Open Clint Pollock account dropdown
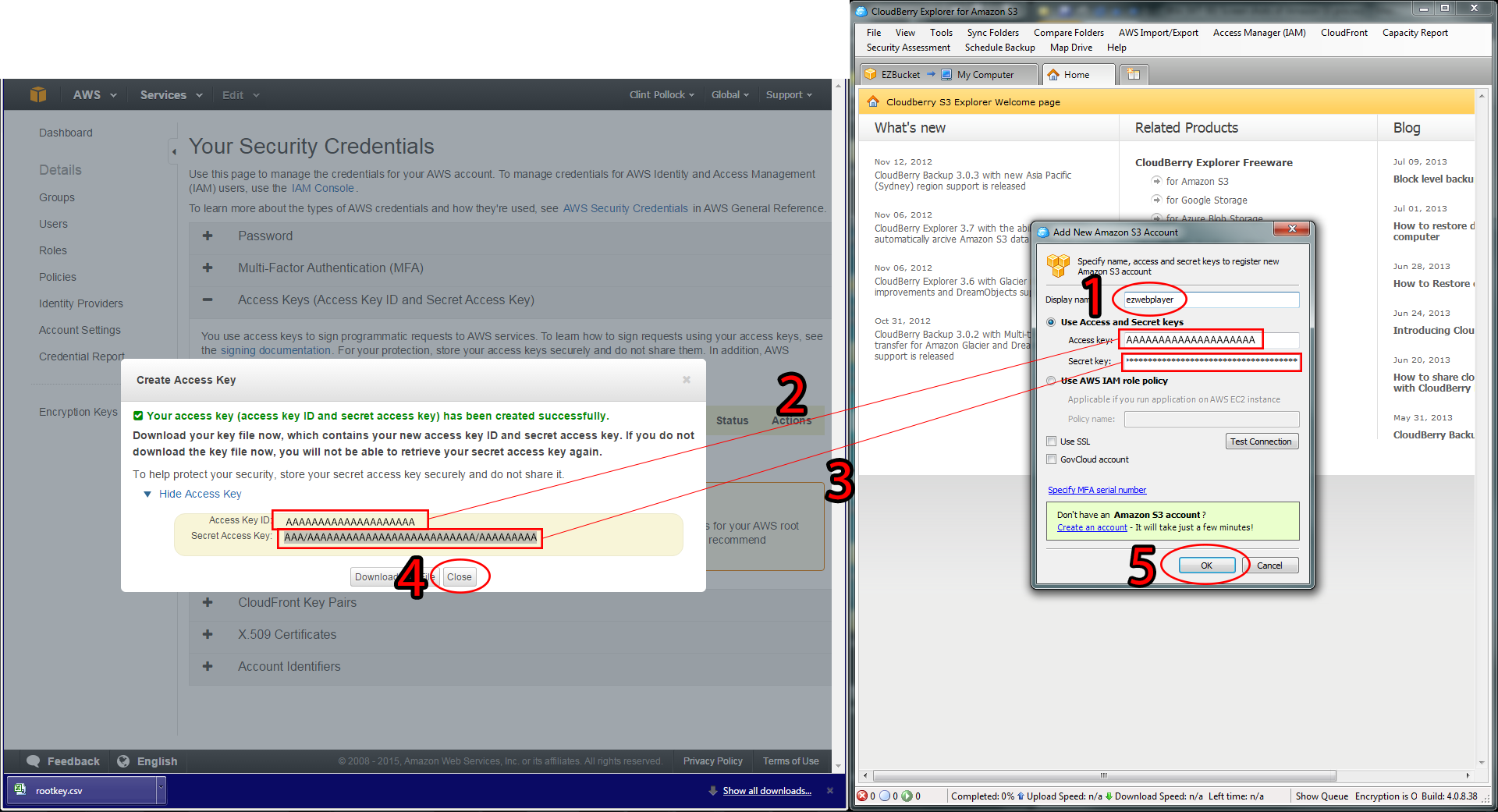The height and width of the screenshot is (812, 1498). point(662,94)
